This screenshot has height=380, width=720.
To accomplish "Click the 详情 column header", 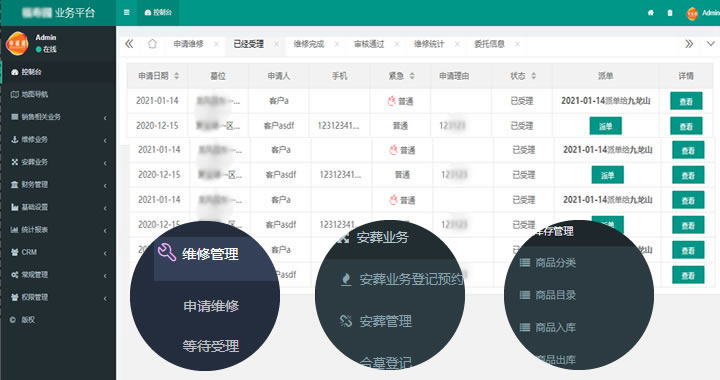I will [686, 76].
